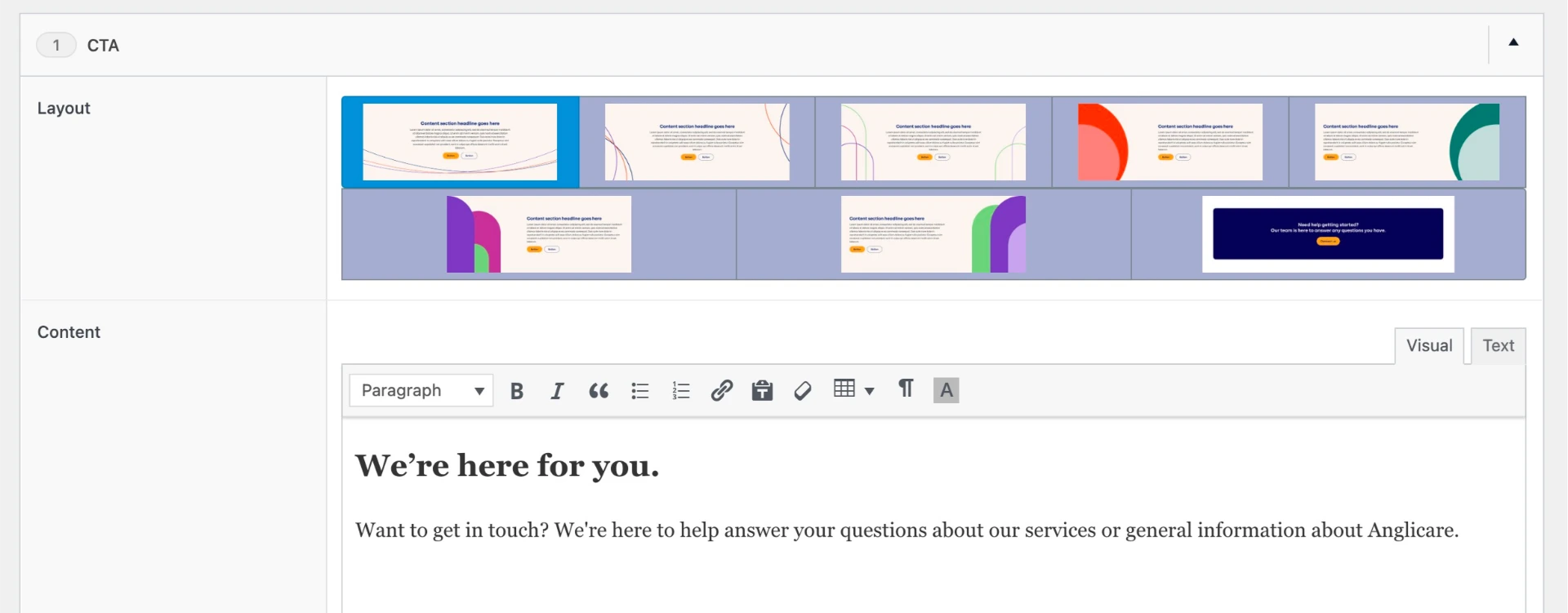Image resolution: width=1568 pixels, height=613 pixels.
Task: Show paragraph marks with pilcrow icon
Action: coord(906,389)
